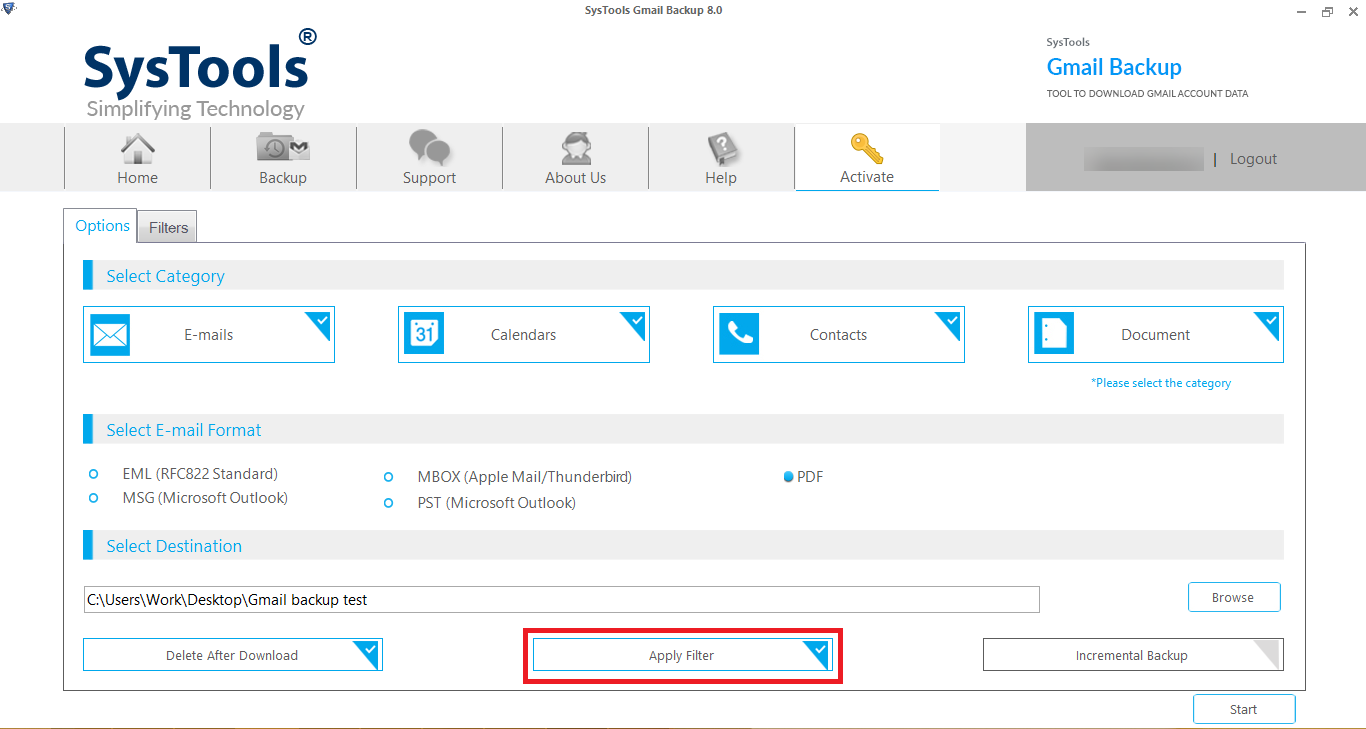Toggle the Contacts category checkmark
Viewport: 1366px width, 729px height.
(x=950, y=322)
